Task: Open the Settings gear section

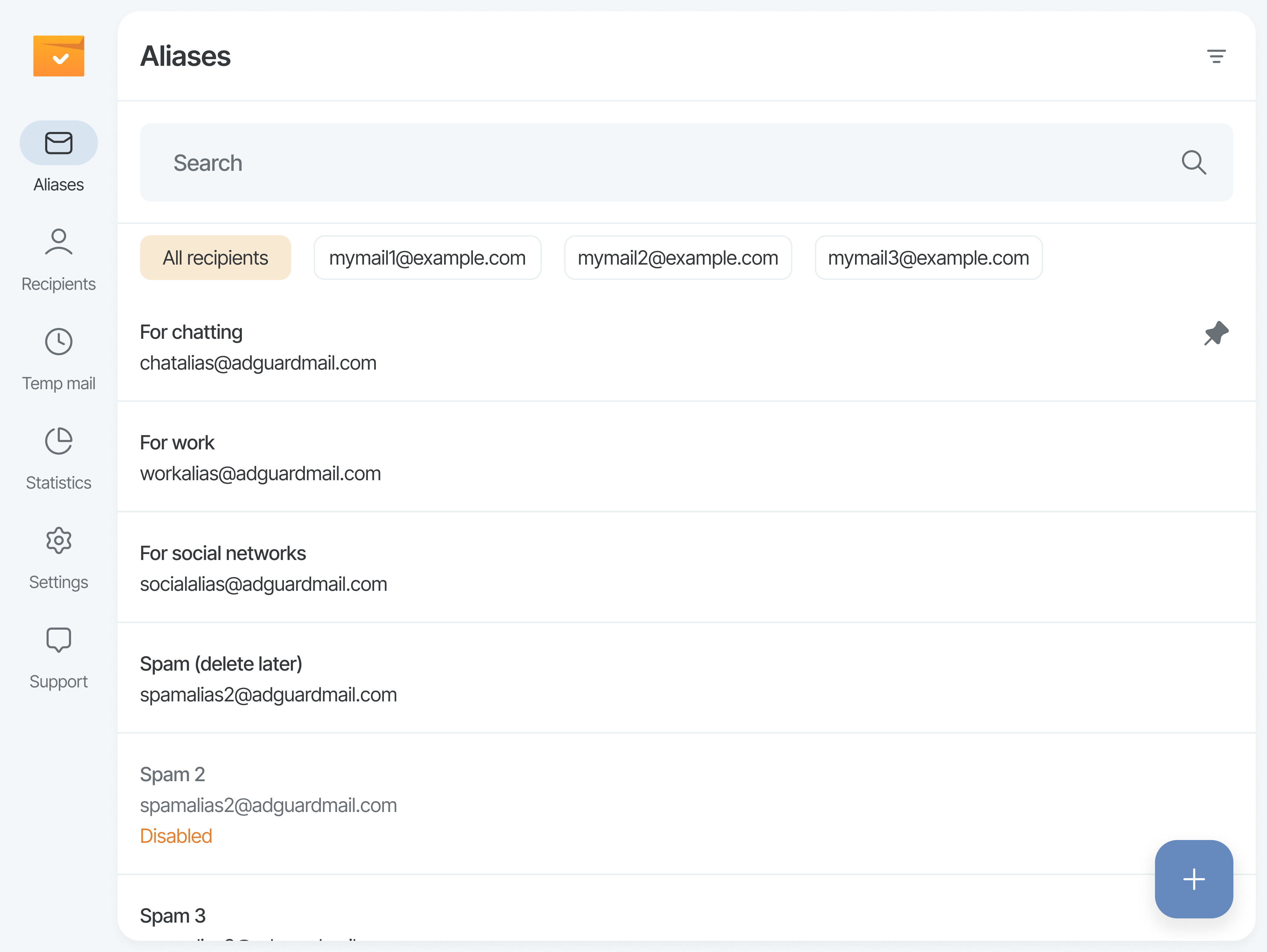Action: (x=58, y=557)
